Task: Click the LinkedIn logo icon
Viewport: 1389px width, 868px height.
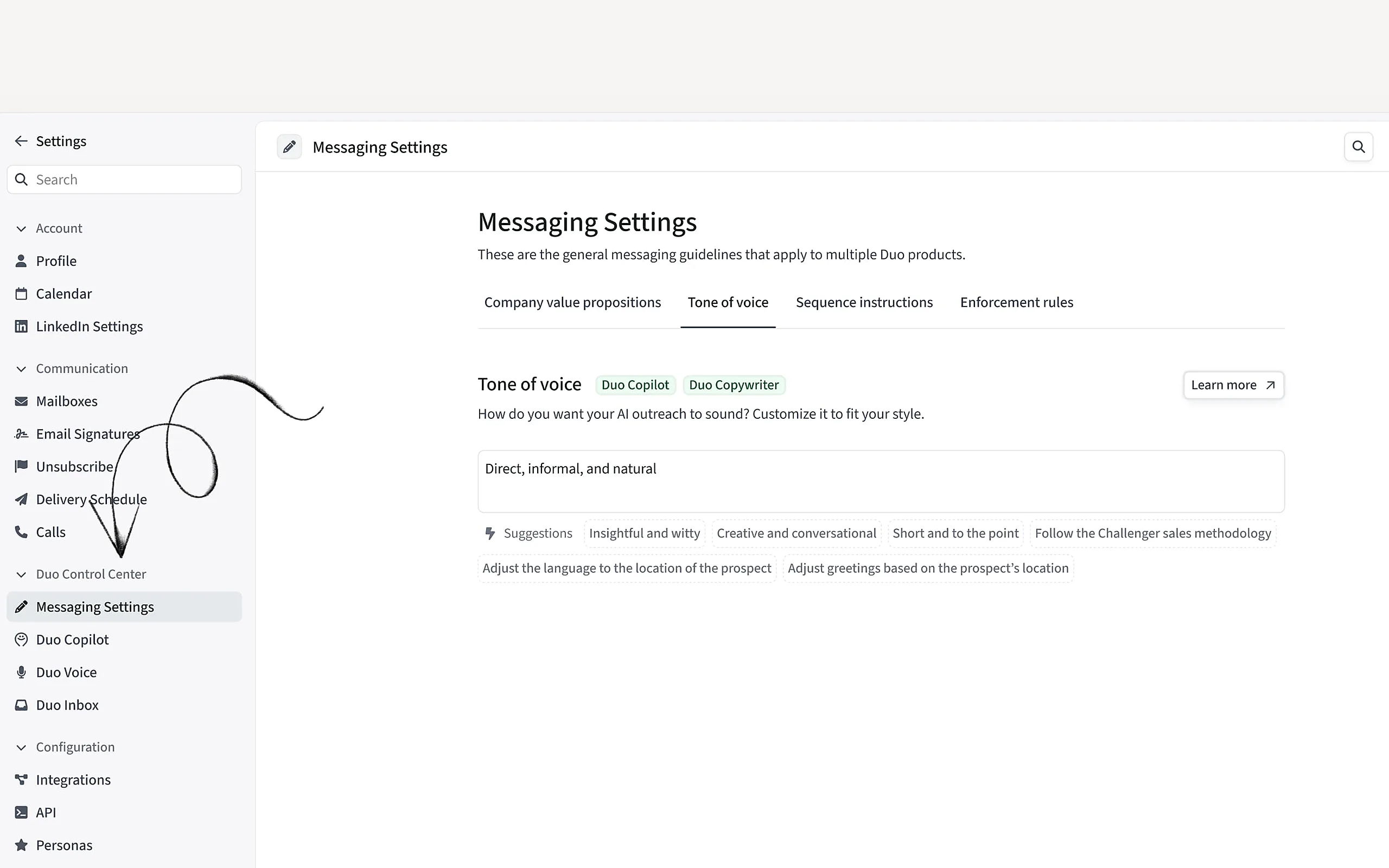Action: click(21, 327)
